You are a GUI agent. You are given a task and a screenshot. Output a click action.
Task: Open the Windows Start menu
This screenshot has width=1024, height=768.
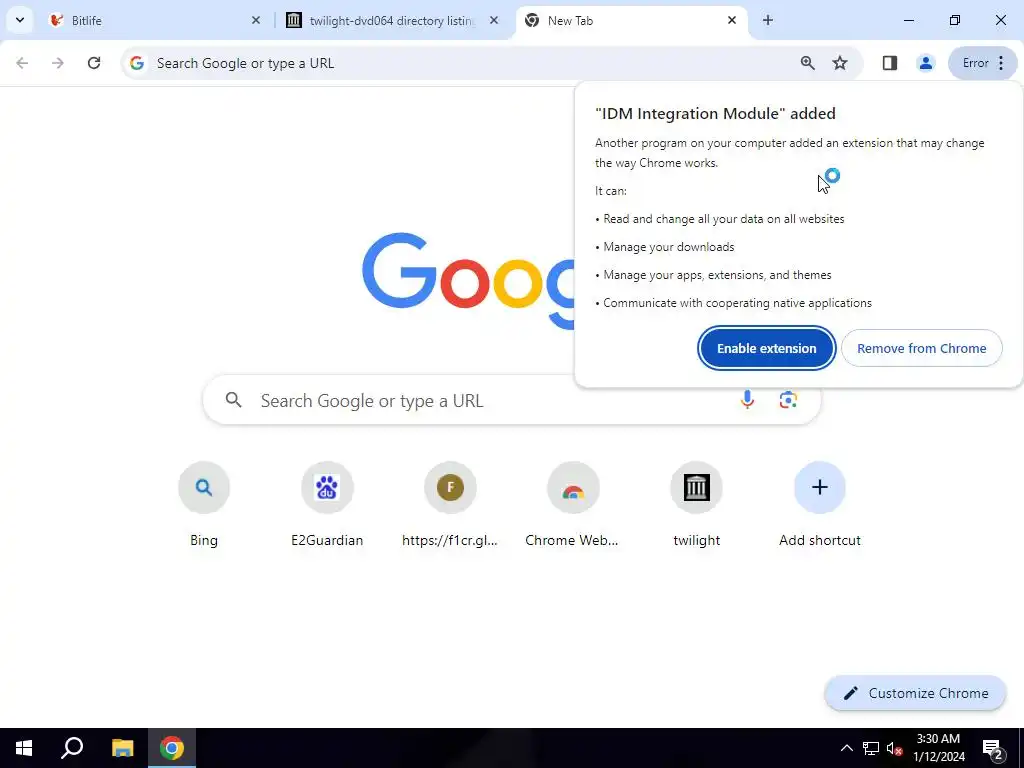24,748
